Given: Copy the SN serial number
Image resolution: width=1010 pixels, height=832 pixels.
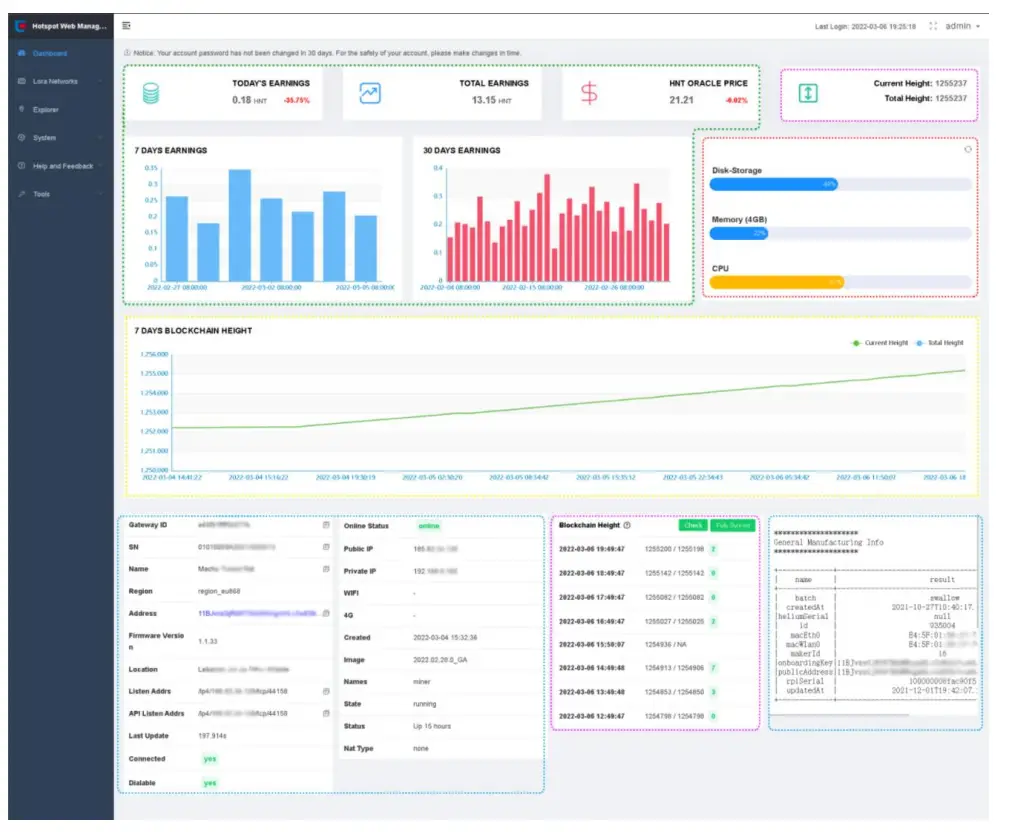Looking at the screenshot, I should [326, 547].
